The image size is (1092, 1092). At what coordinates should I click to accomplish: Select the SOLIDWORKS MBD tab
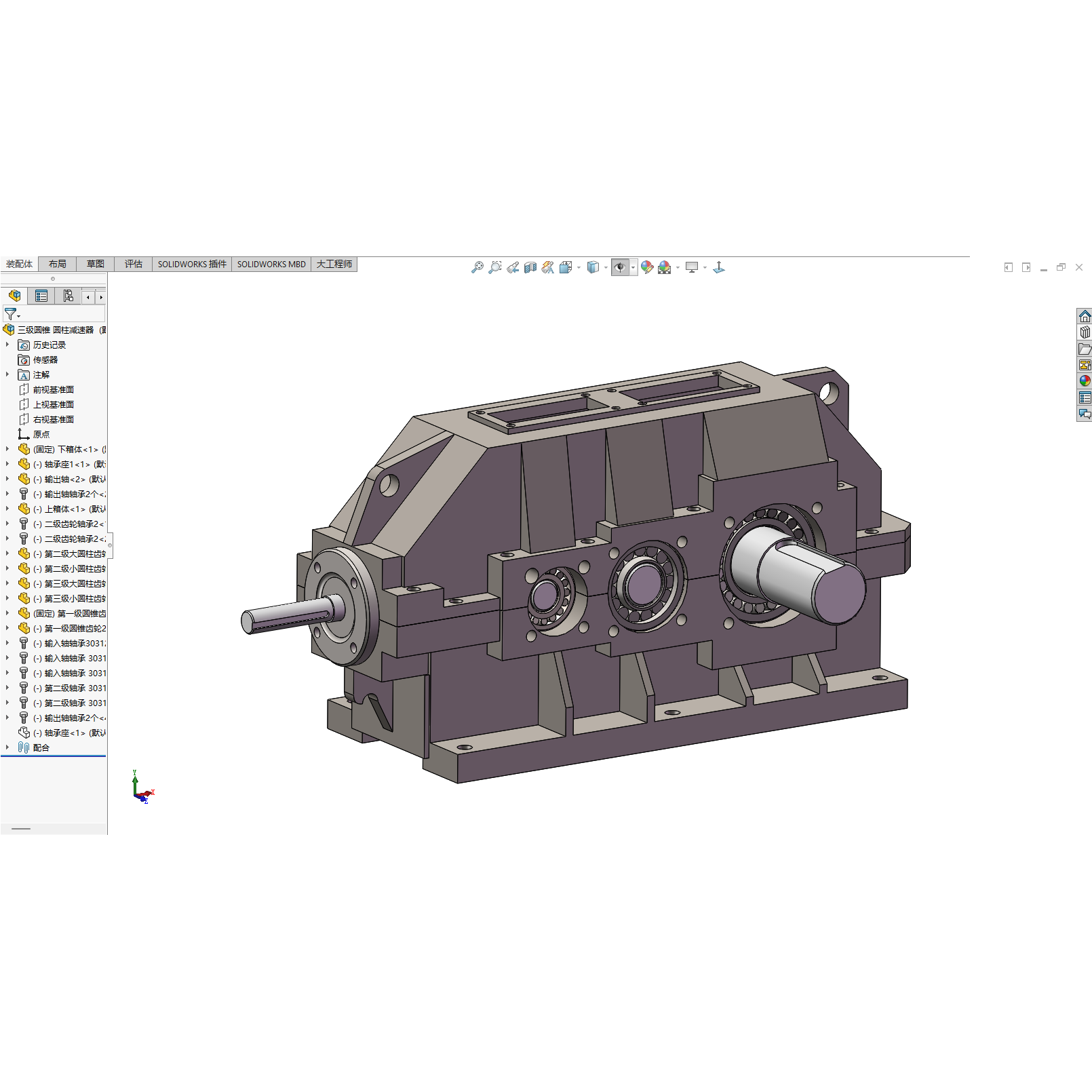(271, 264)
